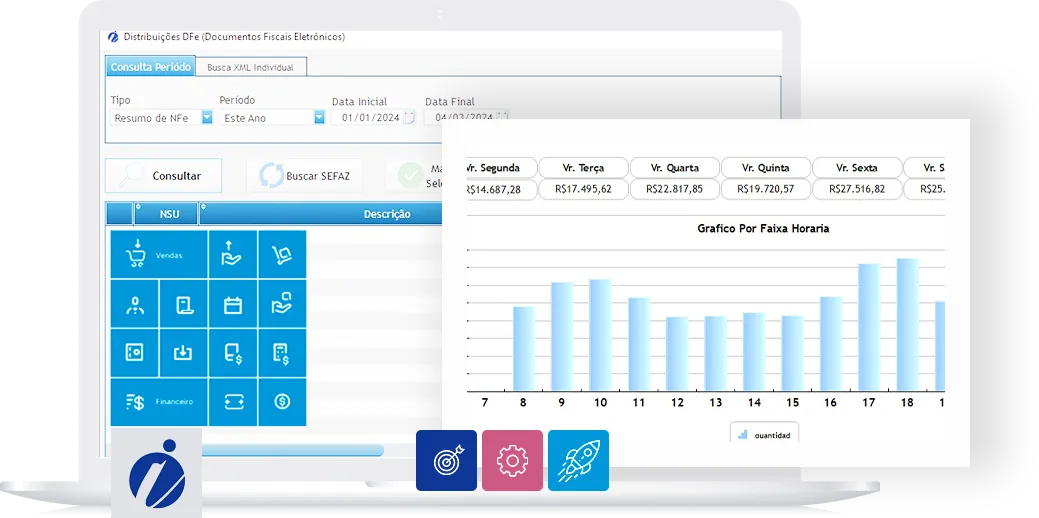Click the horizontal scrollbar under grid
The width and height of the screenshot is (1039, 518).
(292, 450)
